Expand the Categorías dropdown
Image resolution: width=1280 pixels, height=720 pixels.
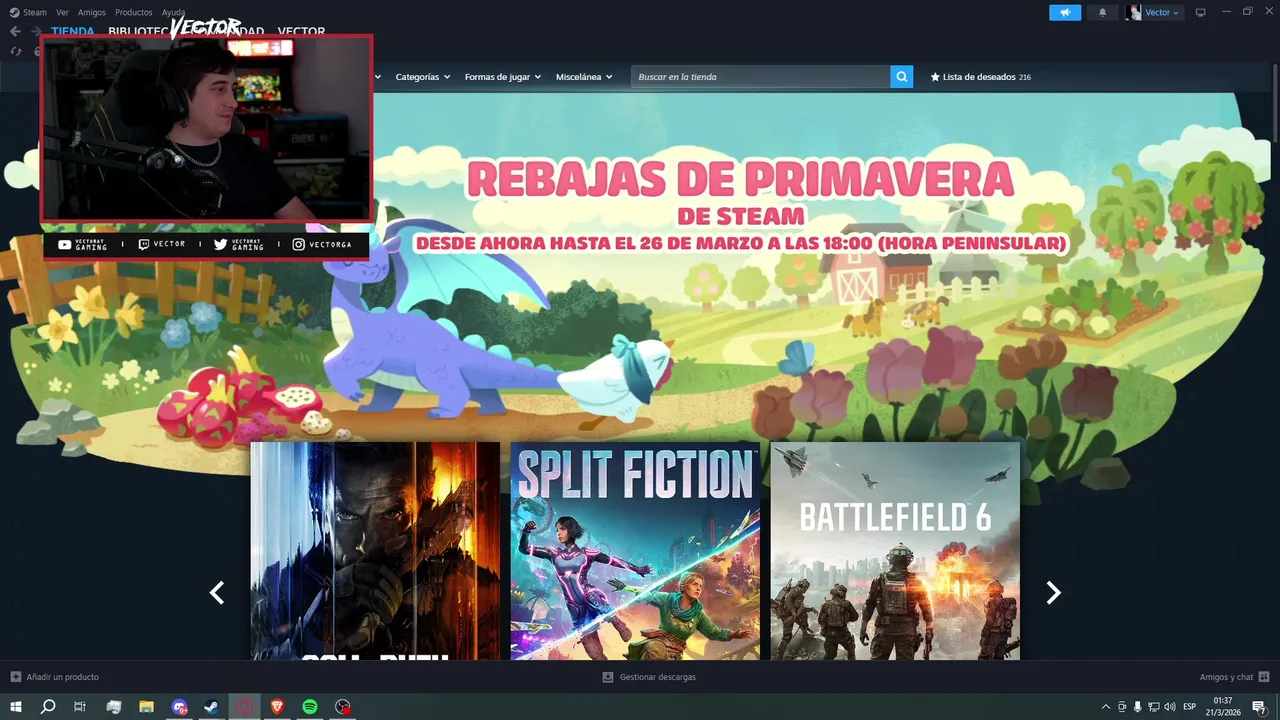coord(422,77)
